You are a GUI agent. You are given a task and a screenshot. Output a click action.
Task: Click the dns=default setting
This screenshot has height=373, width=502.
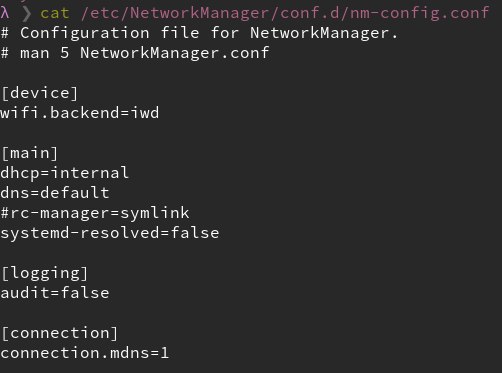coord(55,193)
